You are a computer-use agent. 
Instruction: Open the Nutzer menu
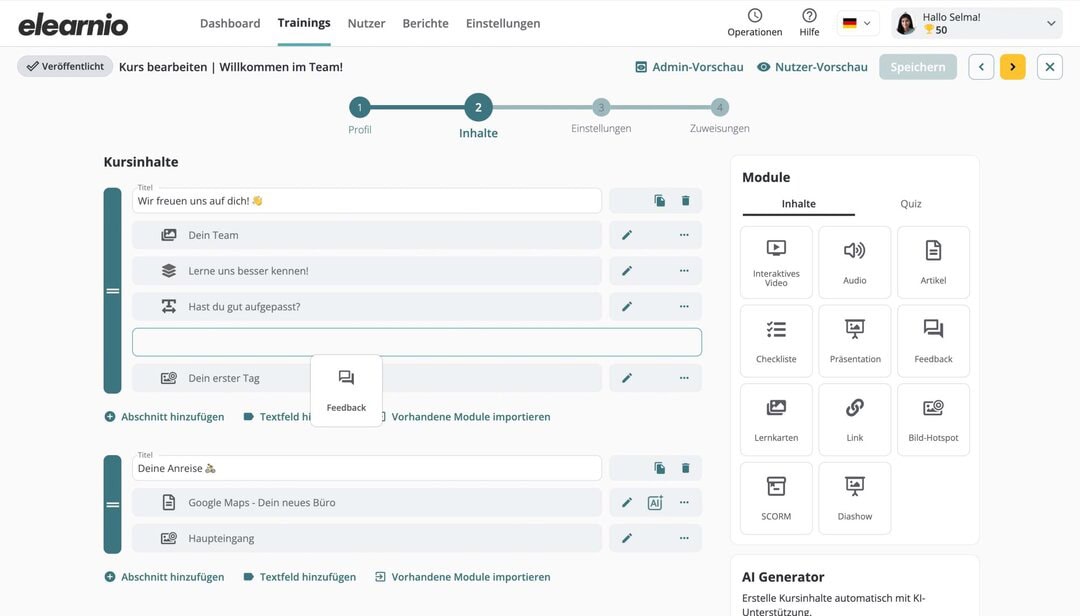pos(366,23)
